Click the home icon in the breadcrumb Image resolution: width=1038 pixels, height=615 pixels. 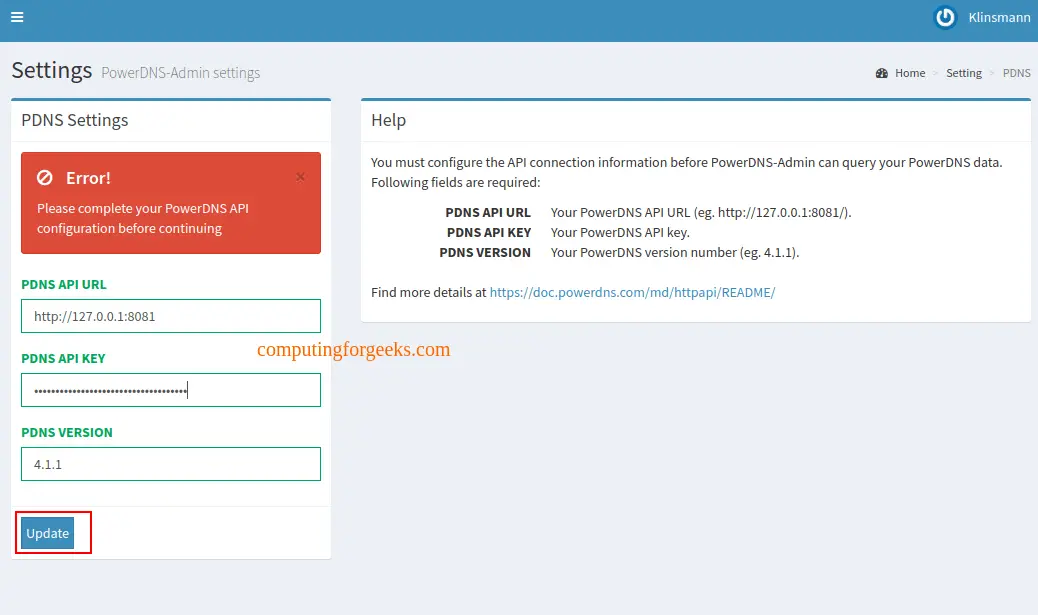coord(882,72)
